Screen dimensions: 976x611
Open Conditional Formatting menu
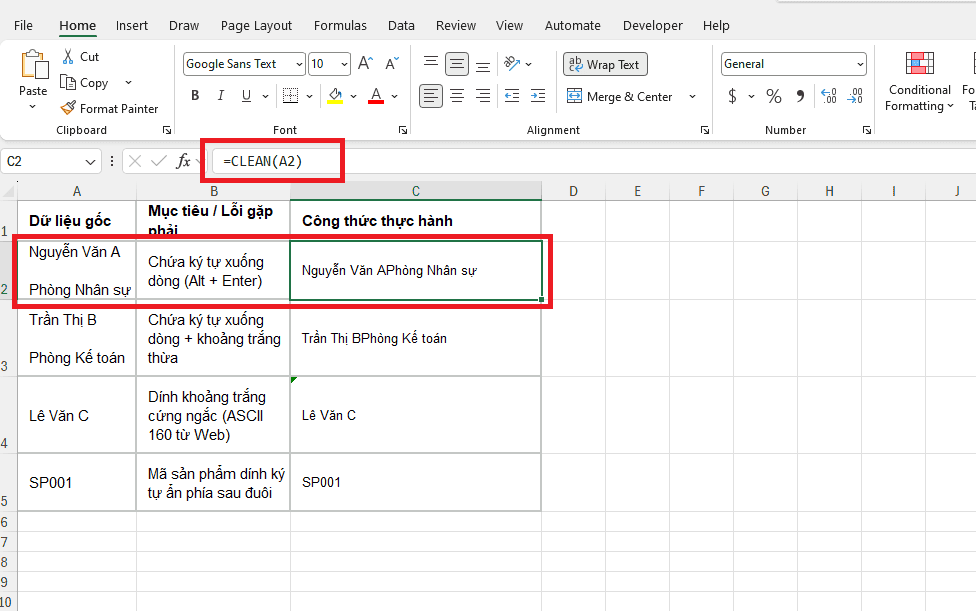click(919, 82)
